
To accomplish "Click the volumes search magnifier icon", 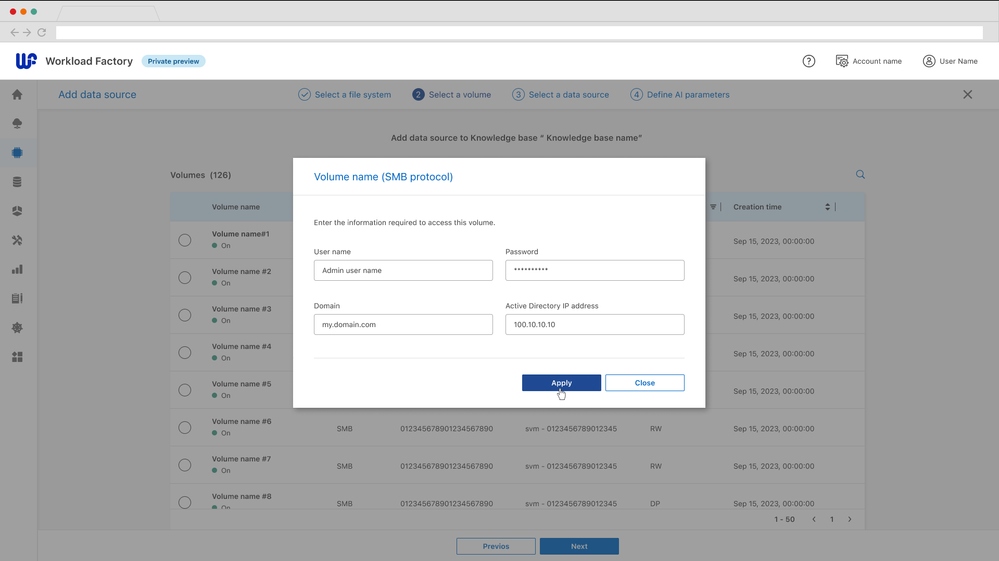I will click(x=860, y=175).
